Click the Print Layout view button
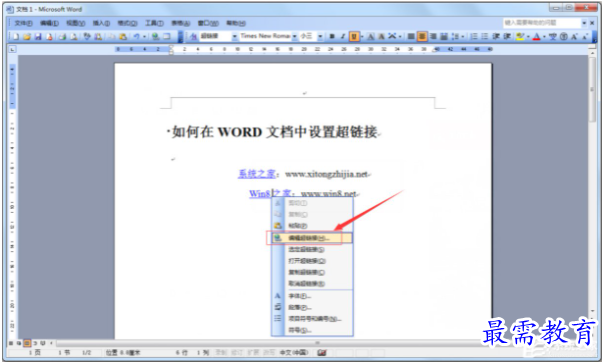Viewport: 604px width, 364px height. point(27,343)
